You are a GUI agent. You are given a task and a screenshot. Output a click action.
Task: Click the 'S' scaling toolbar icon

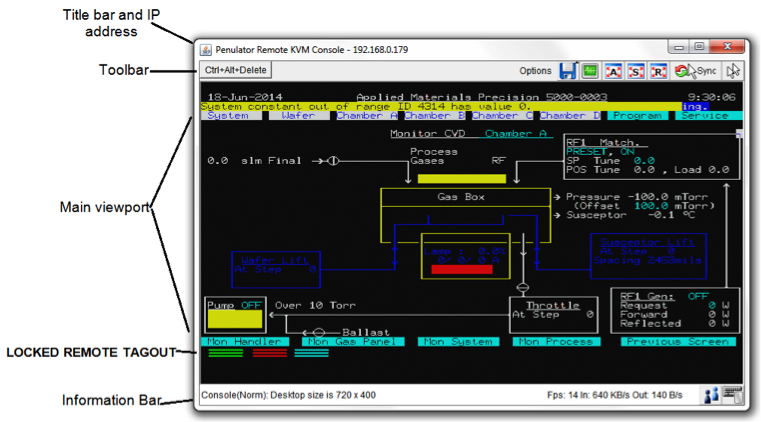(636, 71)
